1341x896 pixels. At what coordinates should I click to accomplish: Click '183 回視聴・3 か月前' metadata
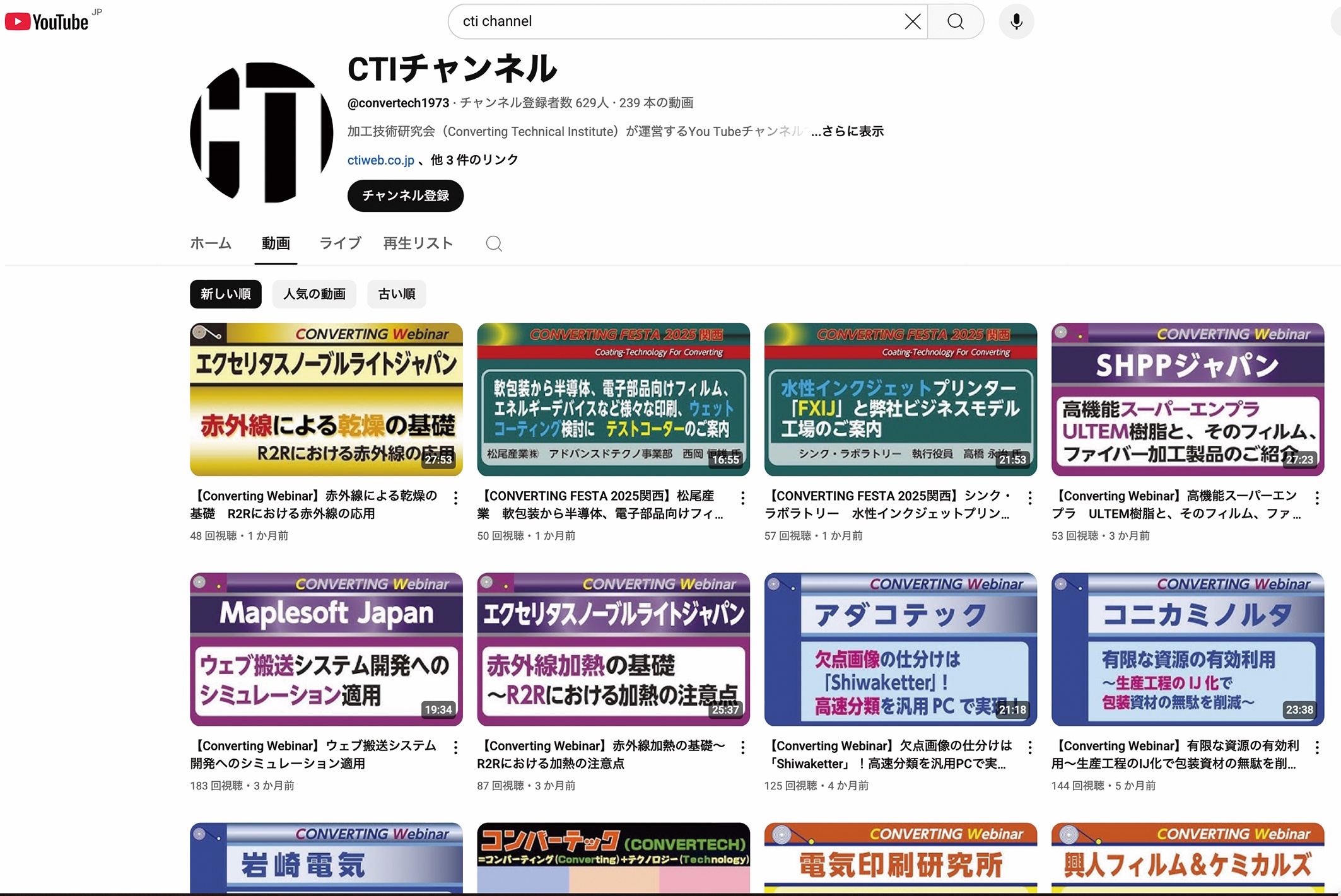click(242, 786)
